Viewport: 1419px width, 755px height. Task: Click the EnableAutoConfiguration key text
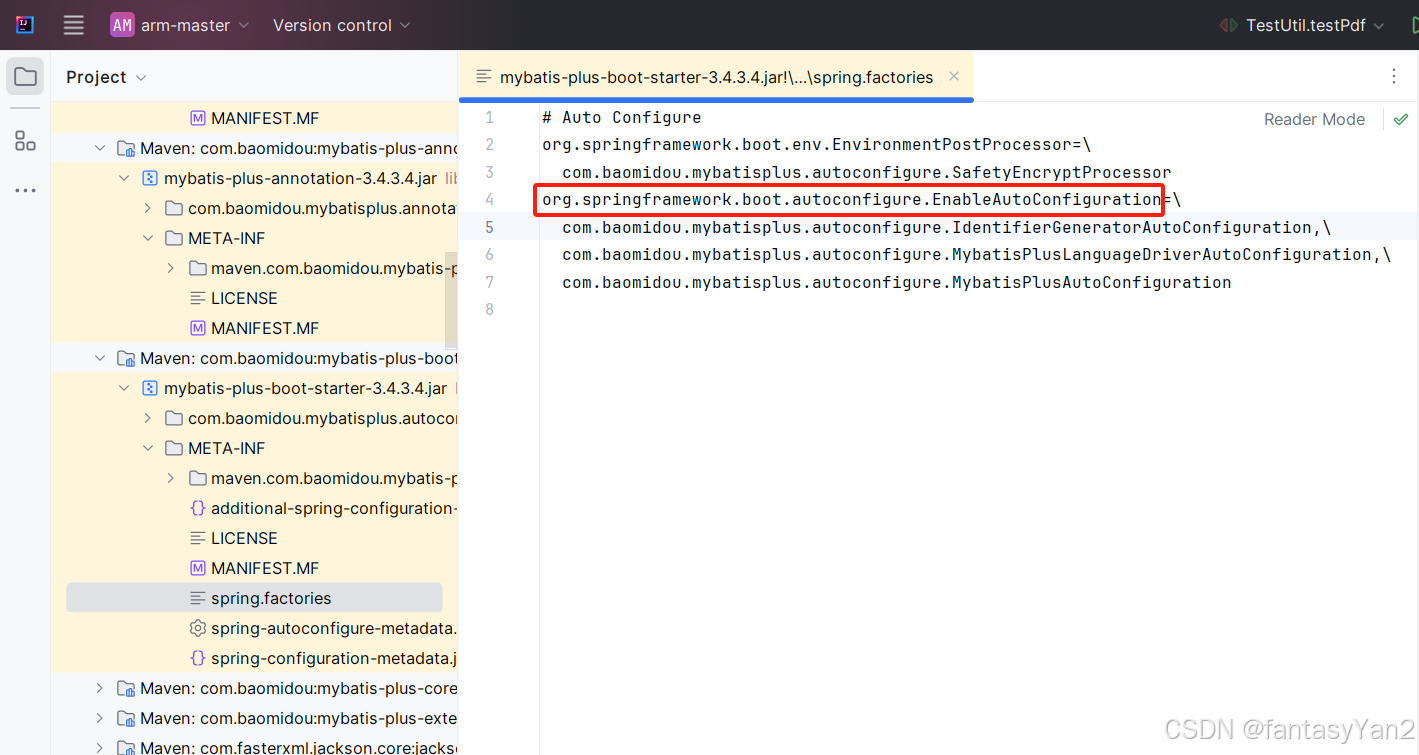[x=851, y=199]
